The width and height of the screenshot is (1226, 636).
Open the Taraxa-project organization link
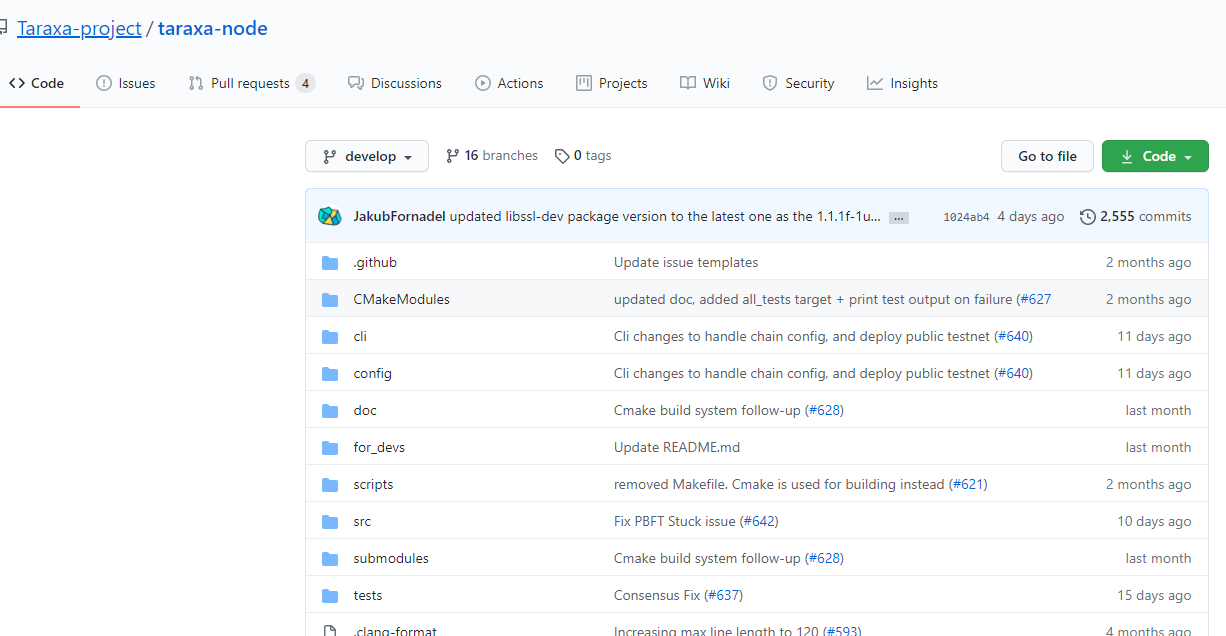click(x=79, y=29)
